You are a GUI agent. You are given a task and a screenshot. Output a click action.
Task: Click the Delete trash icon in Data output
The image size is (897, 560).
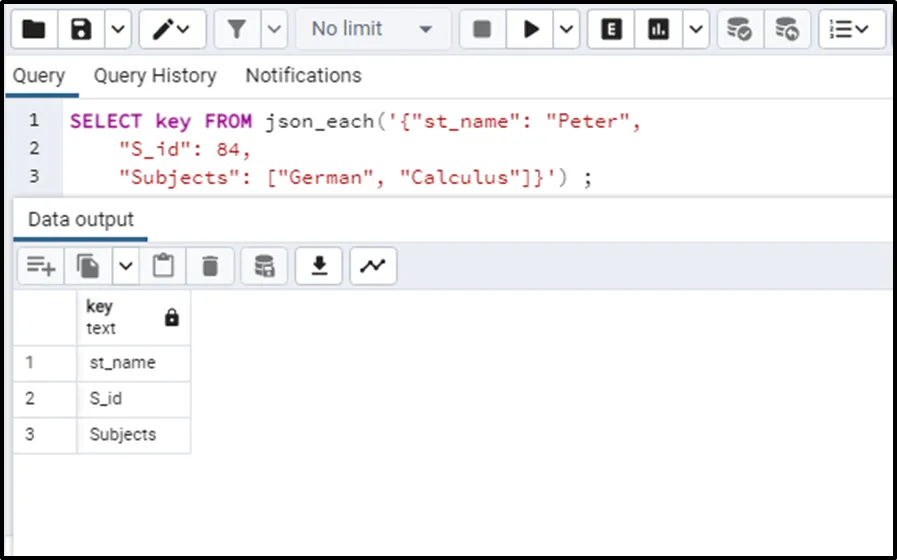point(210,266)
